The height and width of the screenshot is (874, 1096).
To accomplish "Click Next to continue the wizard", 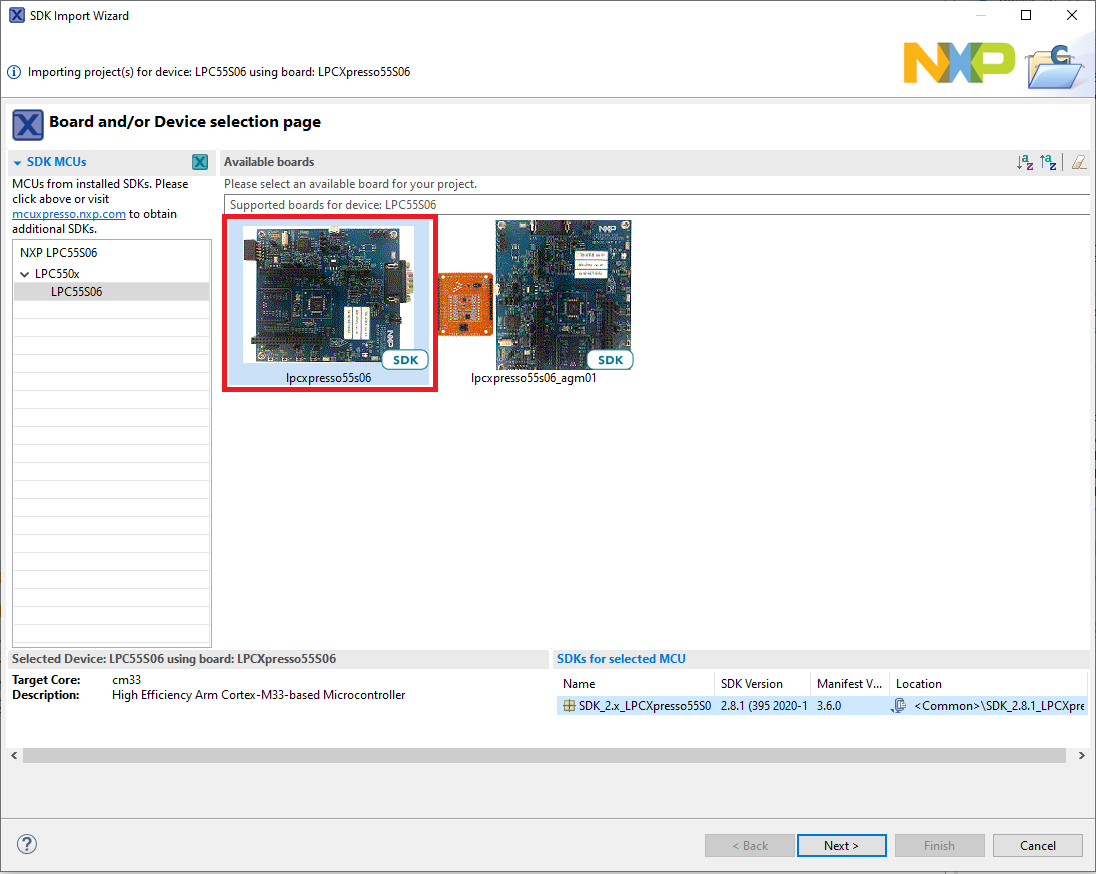I will [841, 845].
